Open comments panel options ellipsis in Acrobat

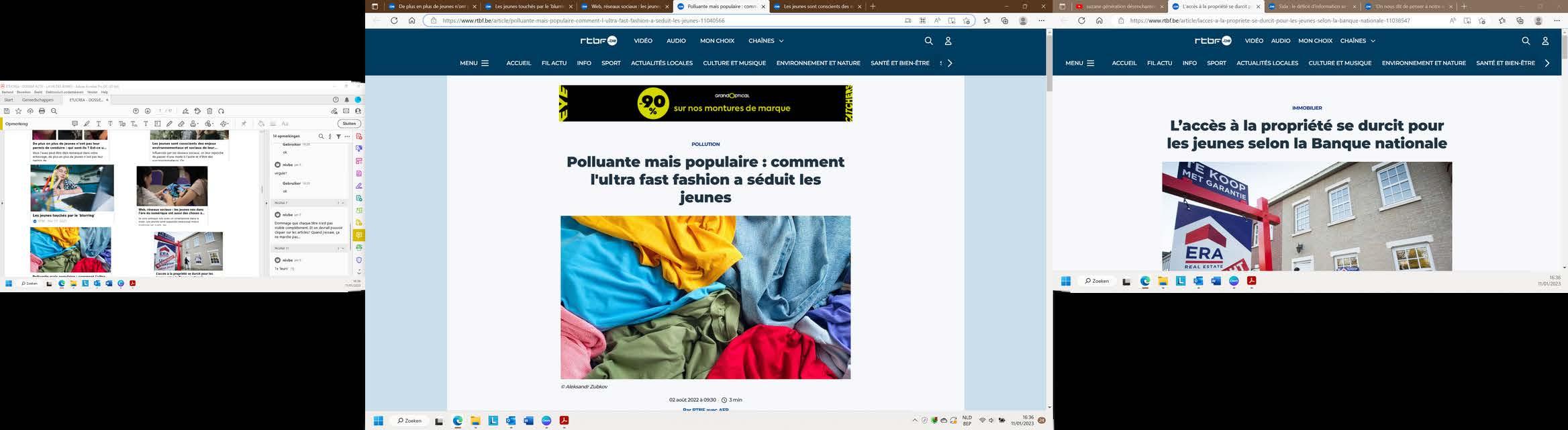coord(347,136)
